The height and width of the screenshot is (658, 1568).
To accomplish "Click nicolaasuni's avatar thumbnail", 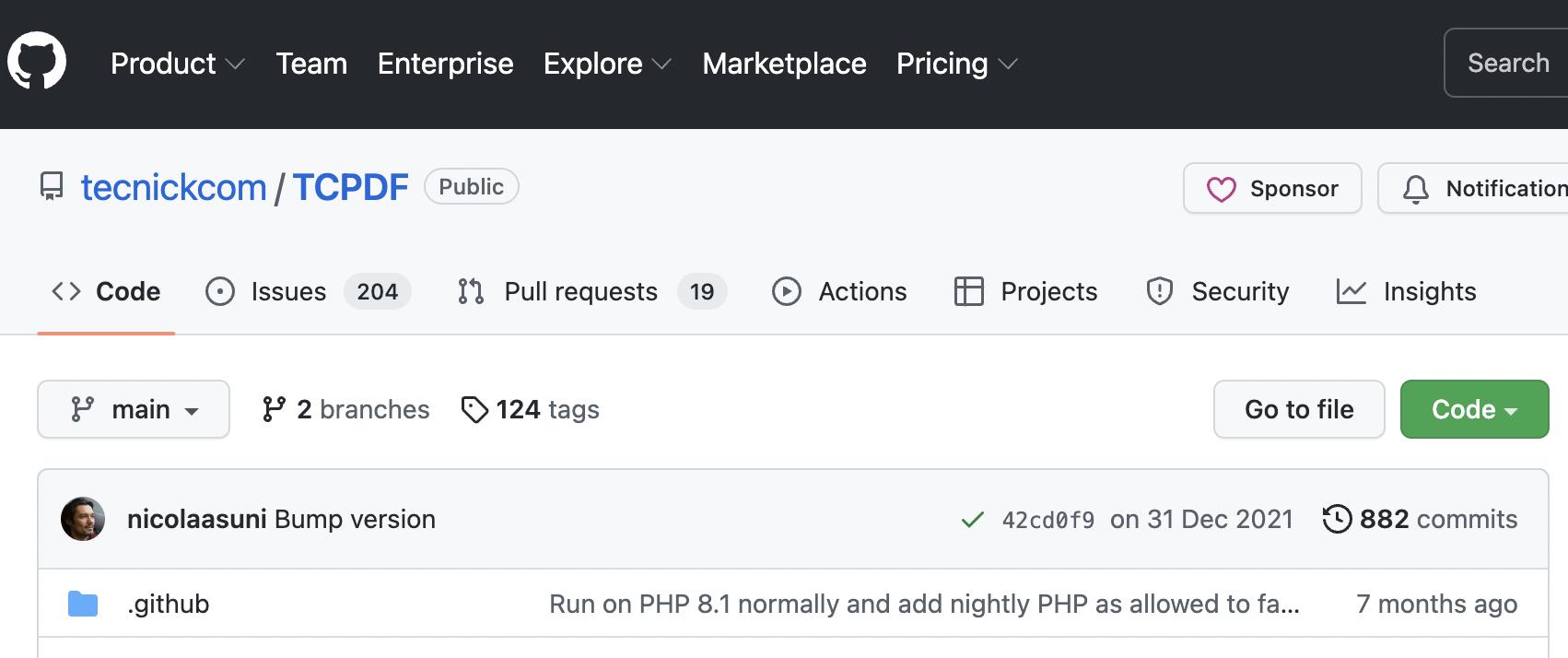I will (83, 519).
